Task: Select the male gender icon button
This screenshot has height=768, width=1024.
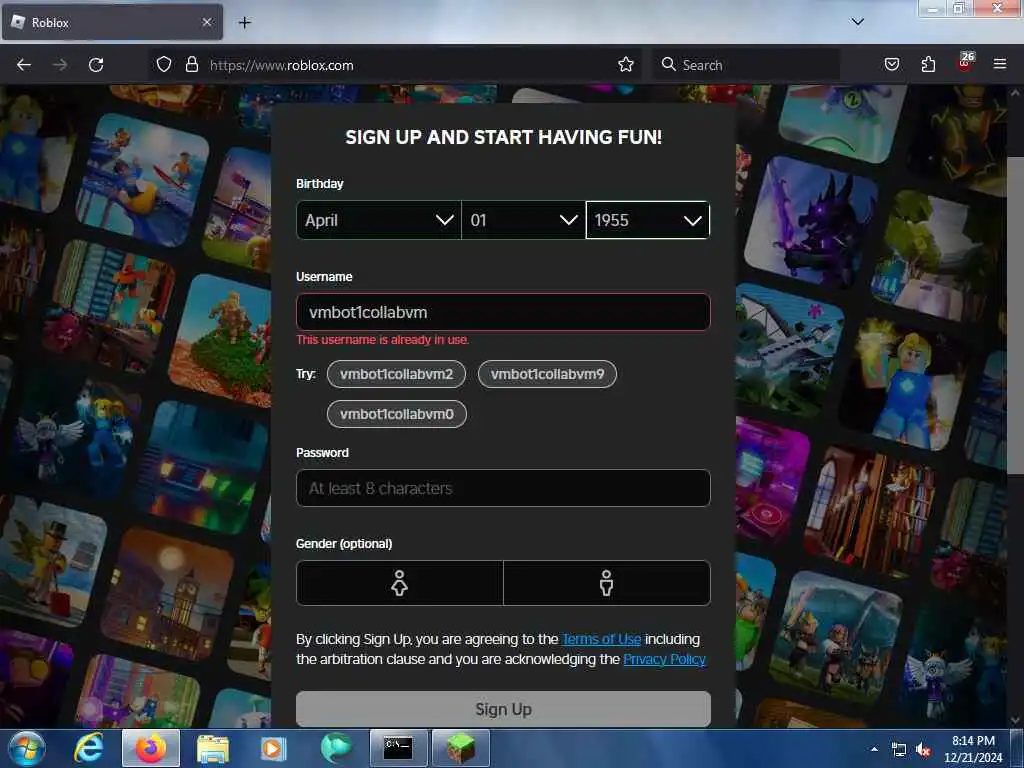Action: [607, 583]
